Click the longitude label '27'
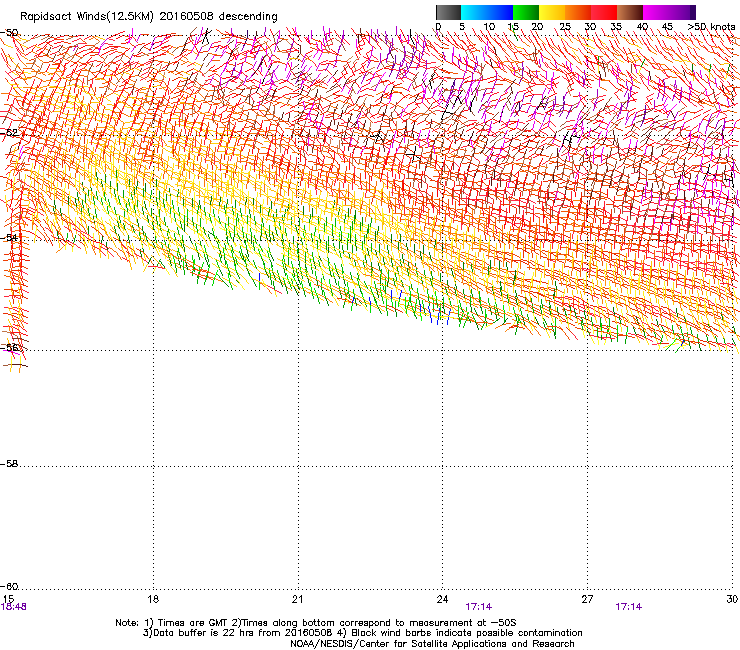740x650 pixels. (587, 599)
